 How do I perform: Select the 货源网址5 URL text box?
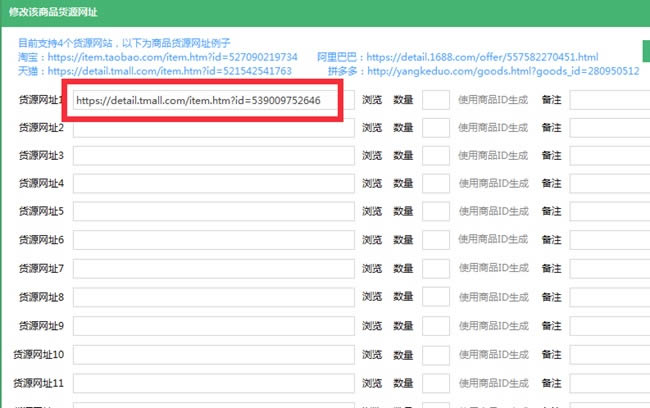[x=211, y=212]
